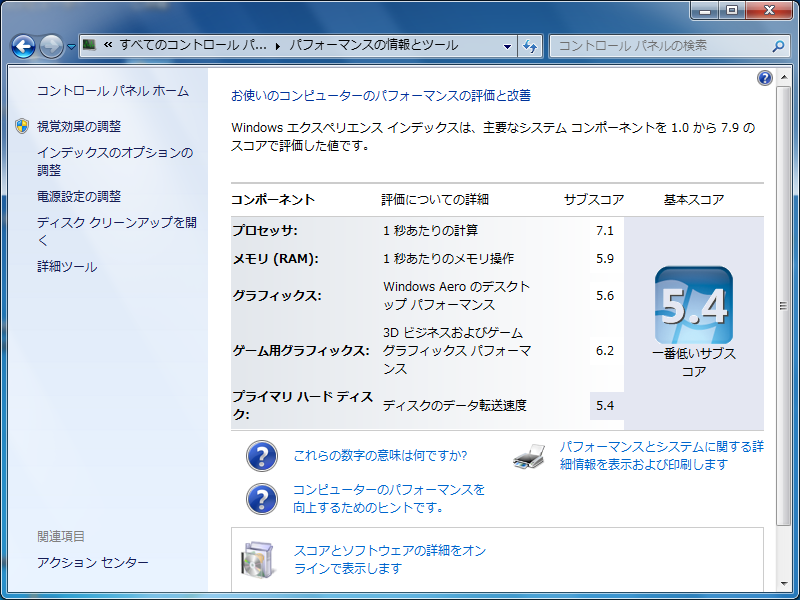The width and height of the screenshot is (800, 600).
Task: Click the refresh button beside address bar
Action: [x=530, y=46]
